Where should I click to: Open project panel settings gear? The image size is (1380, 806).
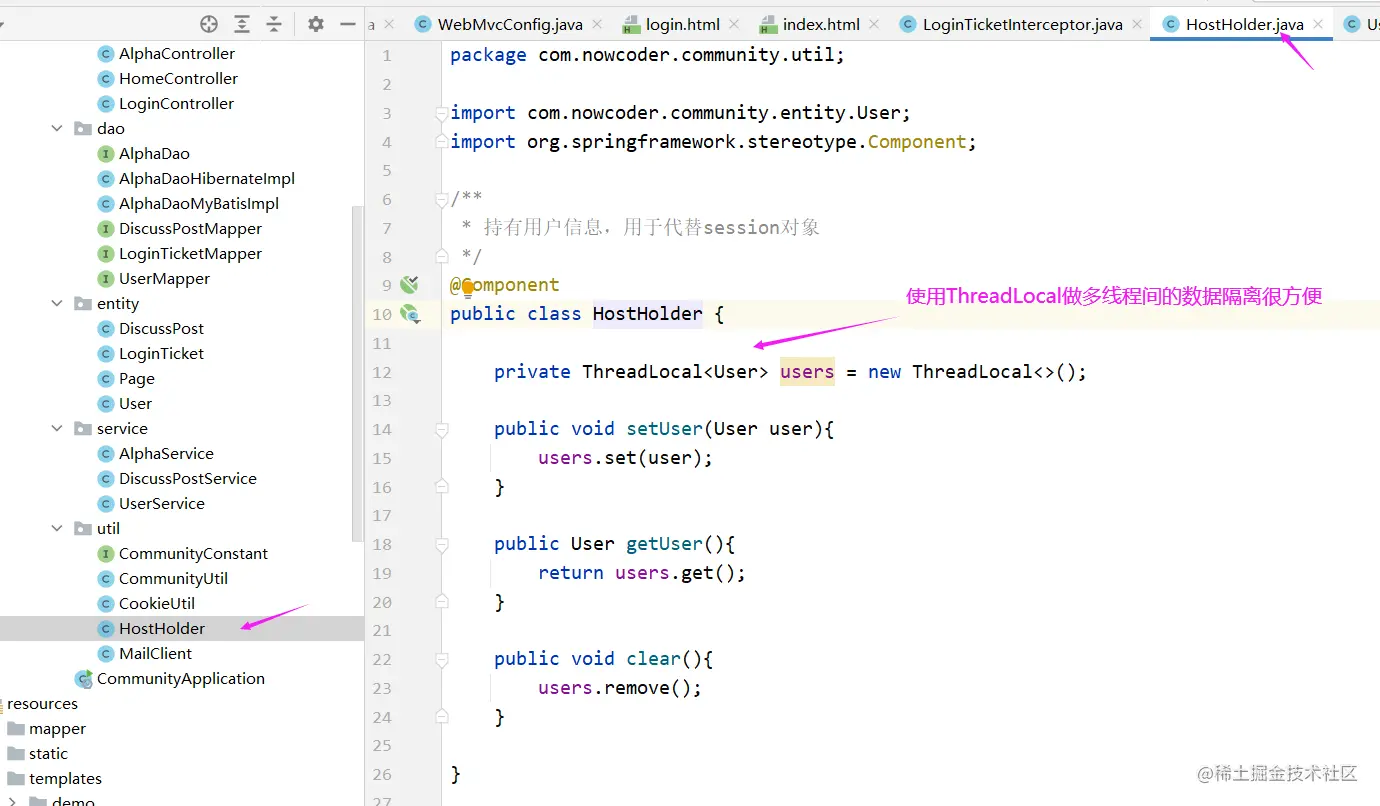pos(316,24)
